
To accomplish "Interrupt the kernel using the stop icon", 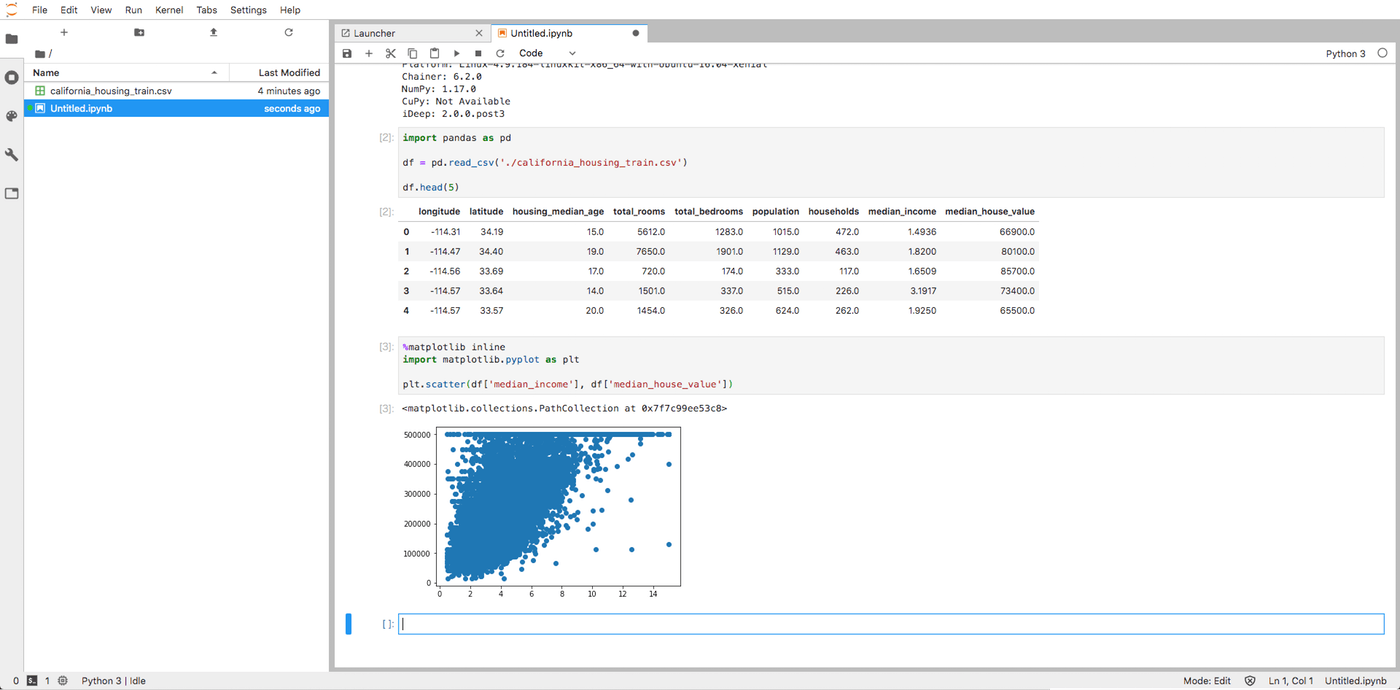I will click(x=478, y=53).
